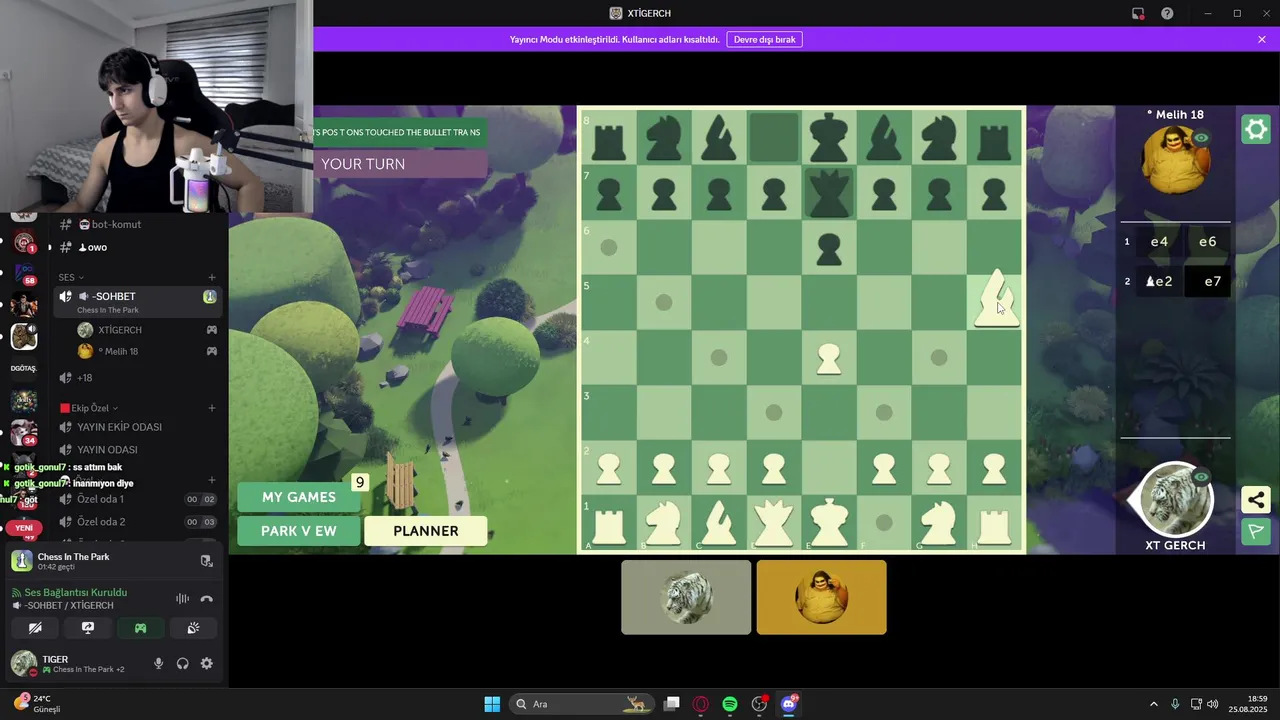Open Opera GX from the taskbar
The image size is (1280, 720).
[x=701, y=704]
